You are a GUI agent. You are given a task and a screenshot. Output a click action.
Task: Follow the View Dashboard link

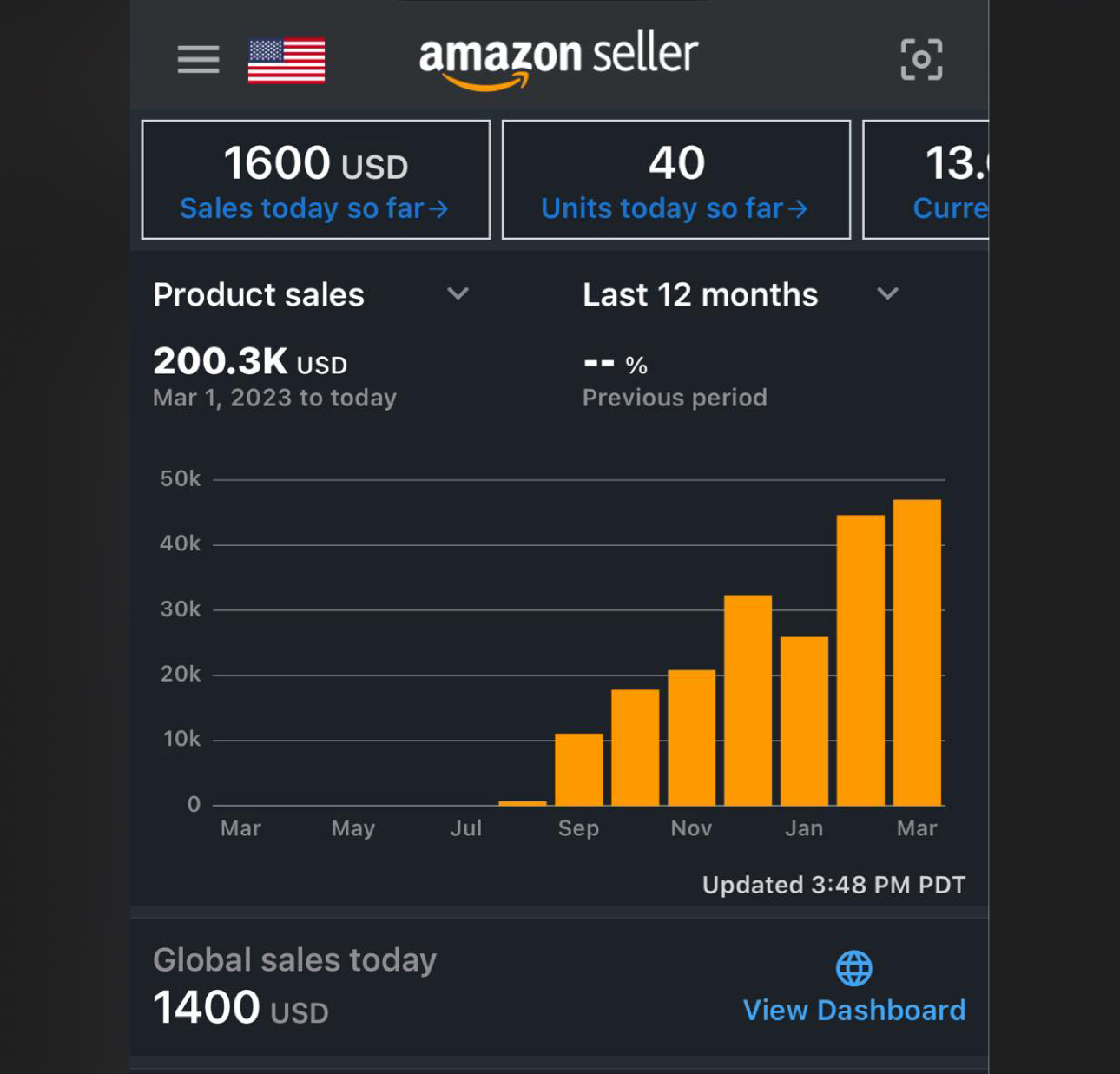pos(854,1011)
